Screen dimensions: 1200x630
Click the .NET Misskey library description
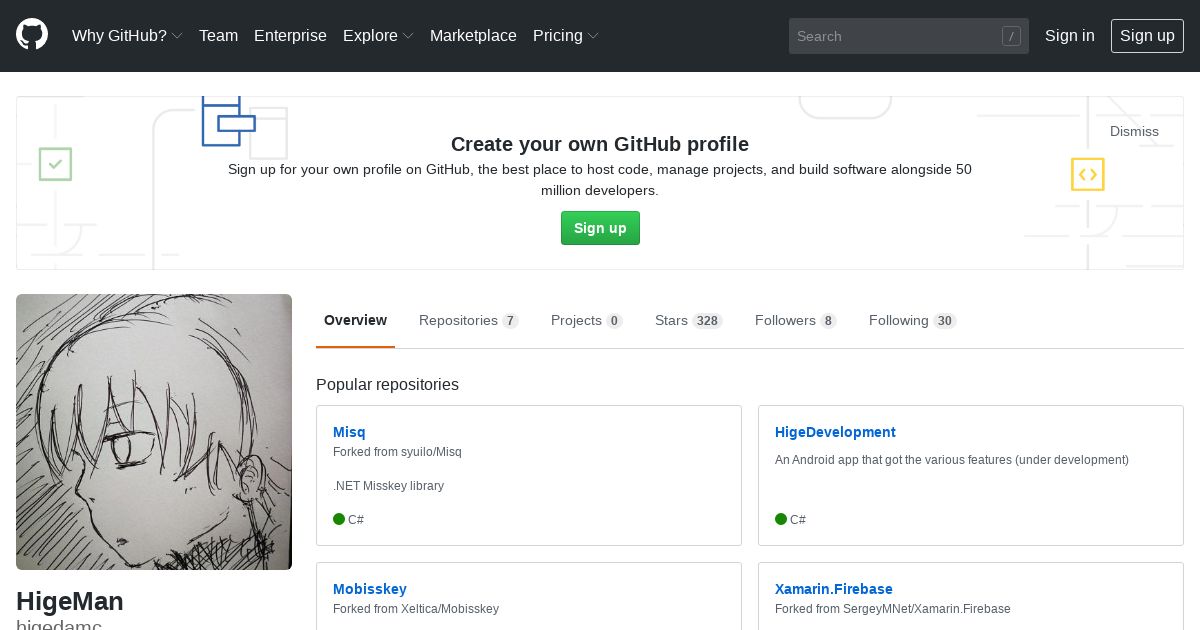point(388,486)
